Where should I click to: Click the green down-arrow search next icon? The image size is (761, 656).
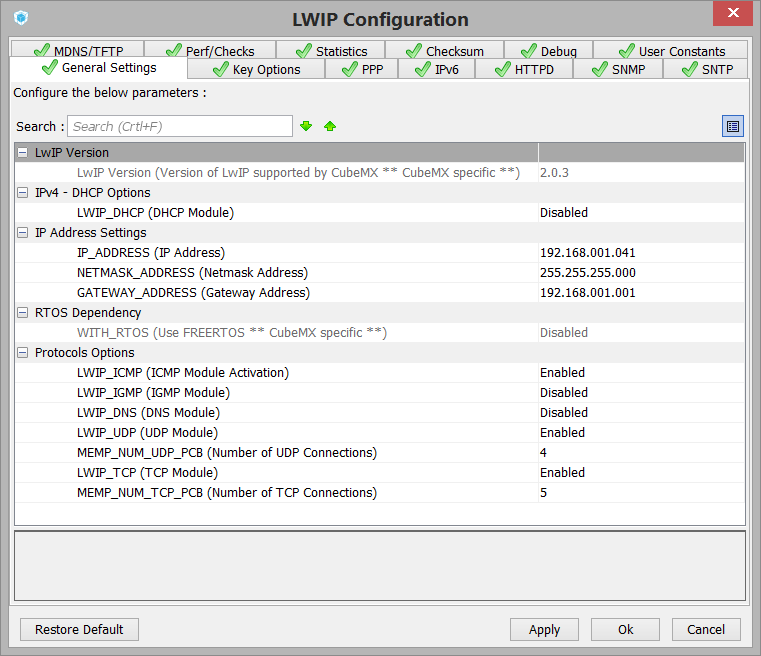point(306,126)
